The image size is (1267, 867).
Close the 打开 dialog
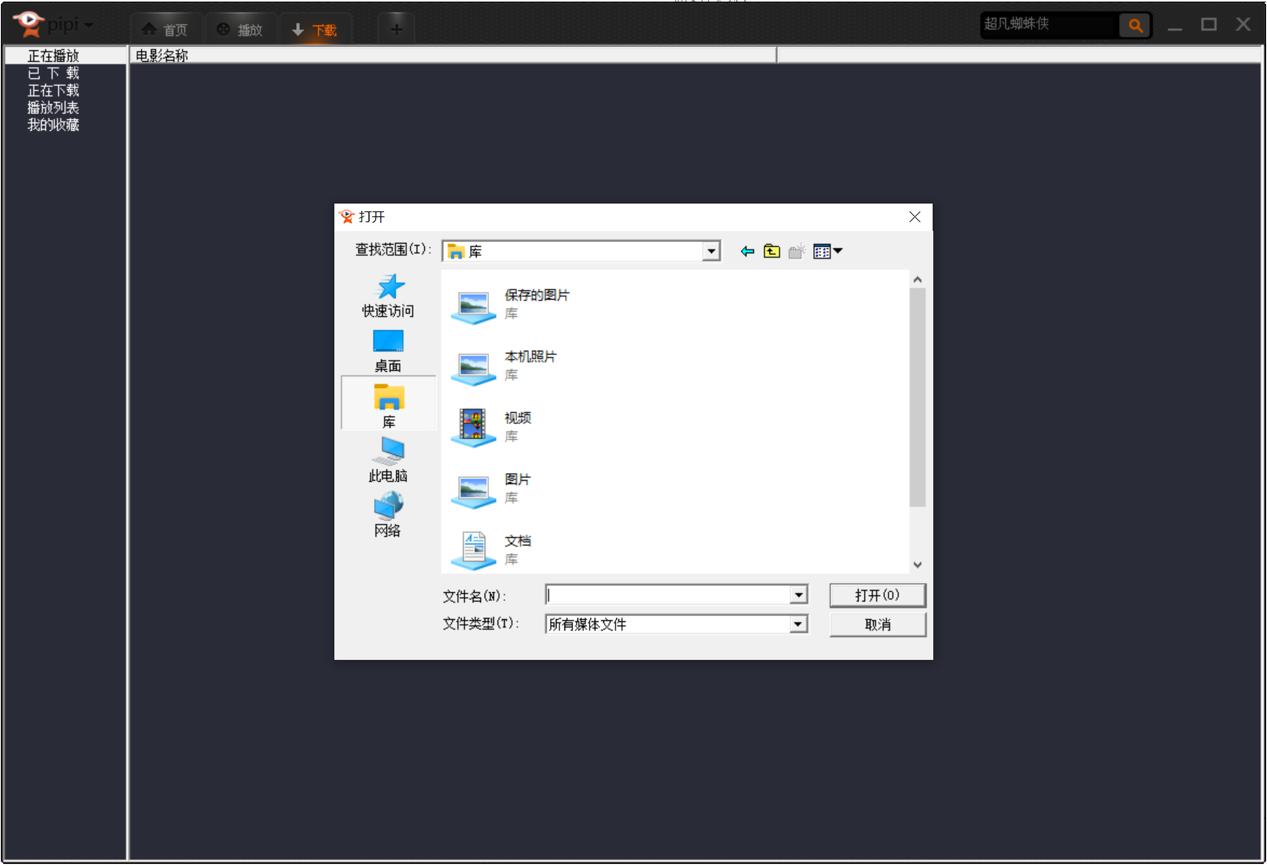pos(914,217)
